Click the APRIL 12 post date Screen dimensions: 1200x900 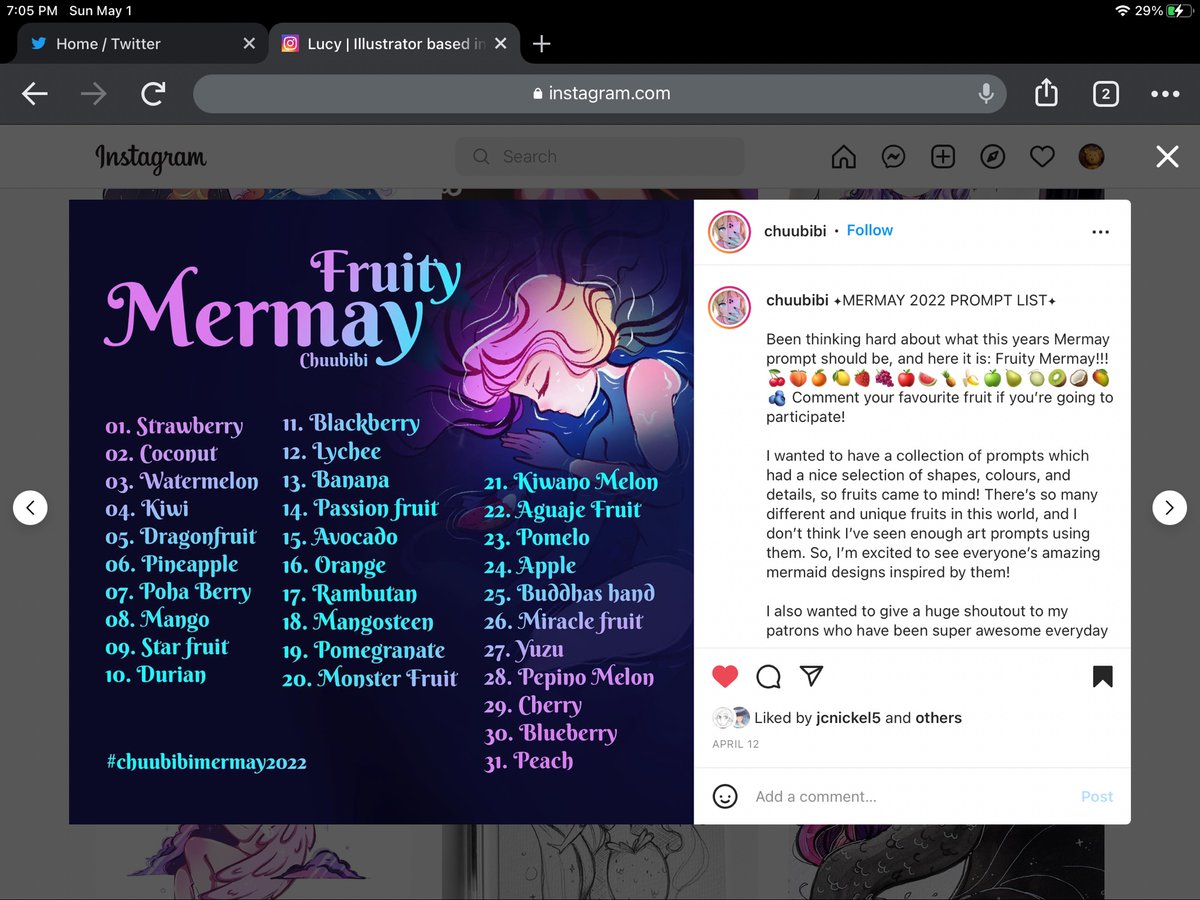pyautogui.click(x=736, y=744)
